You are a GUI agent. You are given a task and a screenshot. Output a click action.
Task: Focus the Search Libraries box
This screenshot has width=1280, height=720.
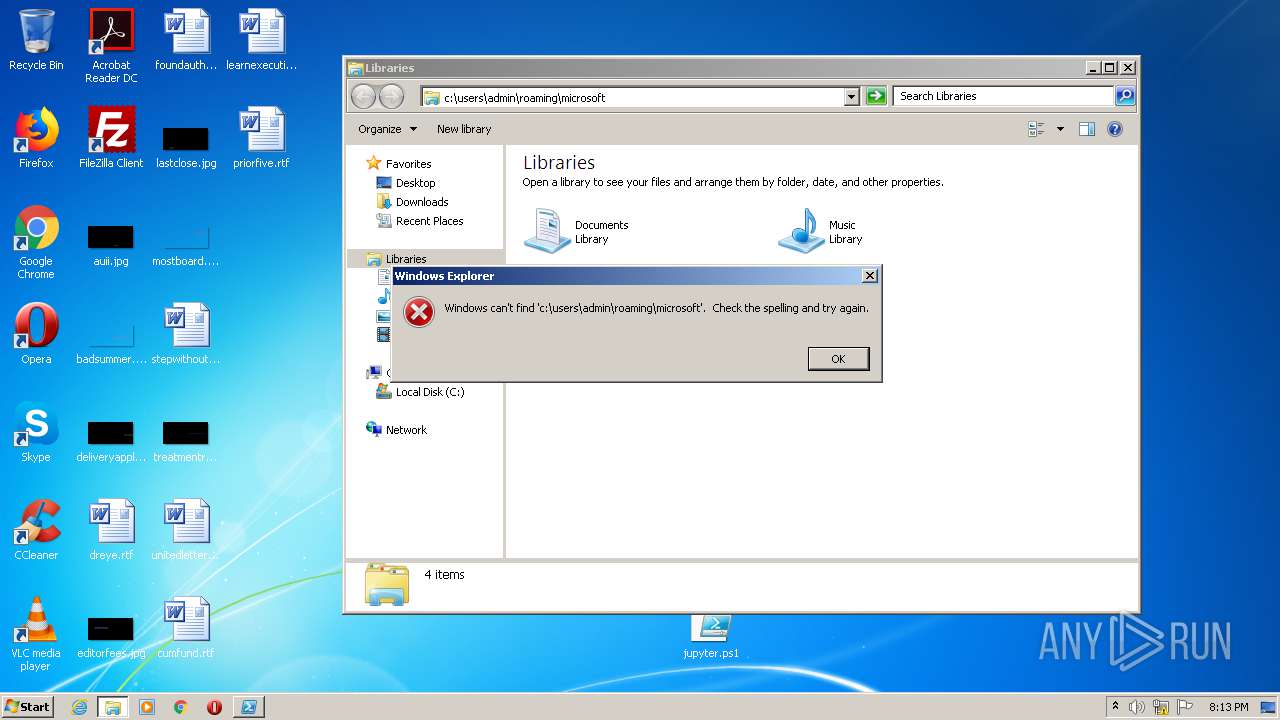tap(1003, 96)
